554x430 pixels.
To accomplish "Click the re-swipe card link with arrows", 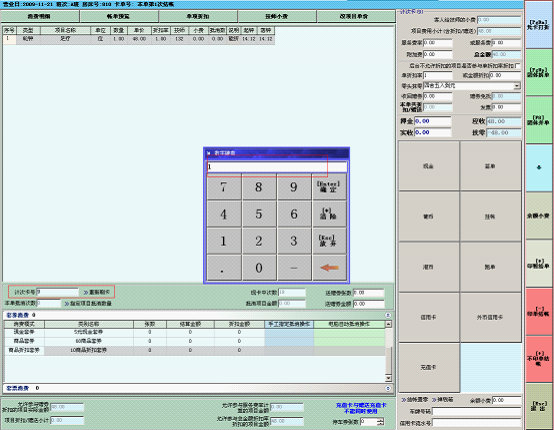I will coord(97,293).
